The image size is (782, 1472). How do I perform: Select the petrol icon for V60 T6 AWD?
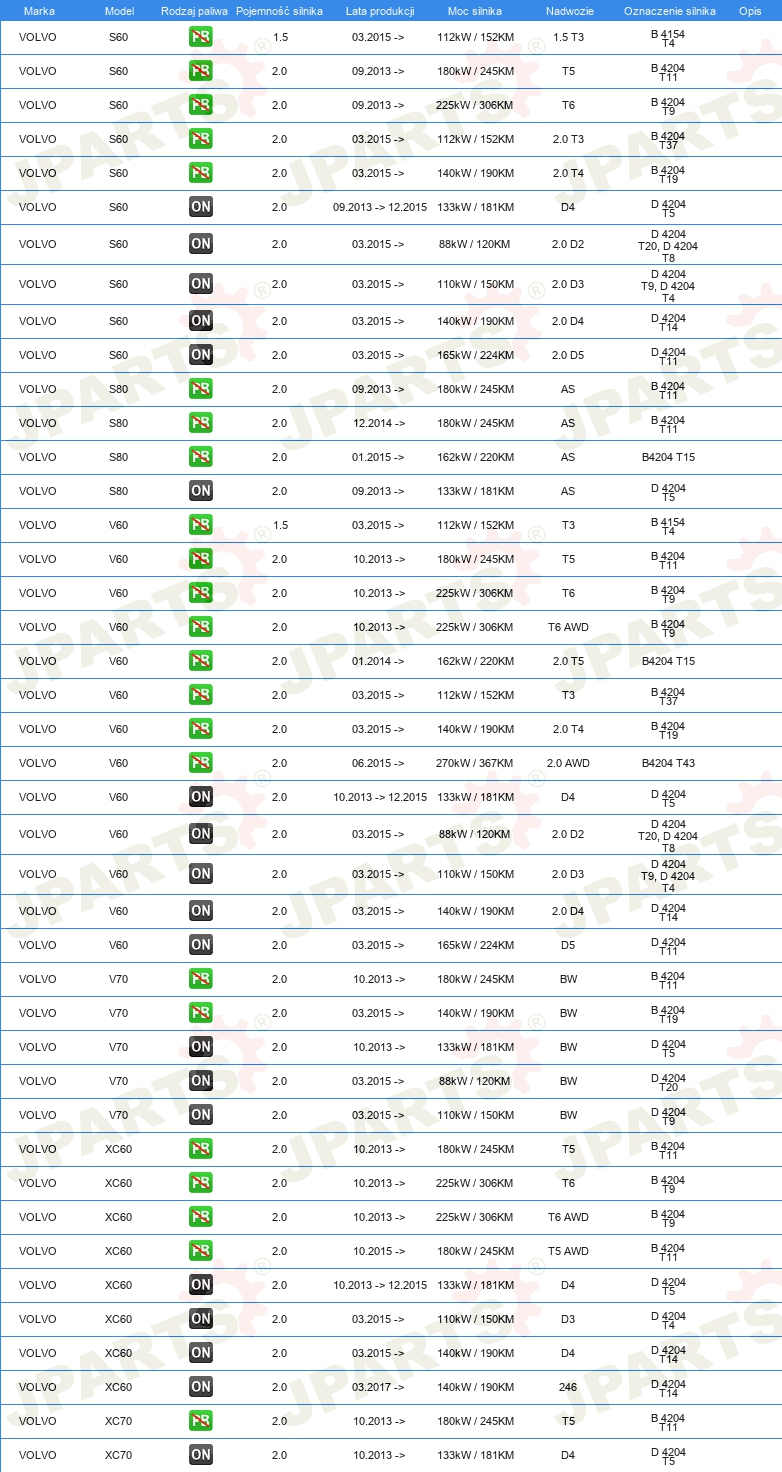[201, 627]
